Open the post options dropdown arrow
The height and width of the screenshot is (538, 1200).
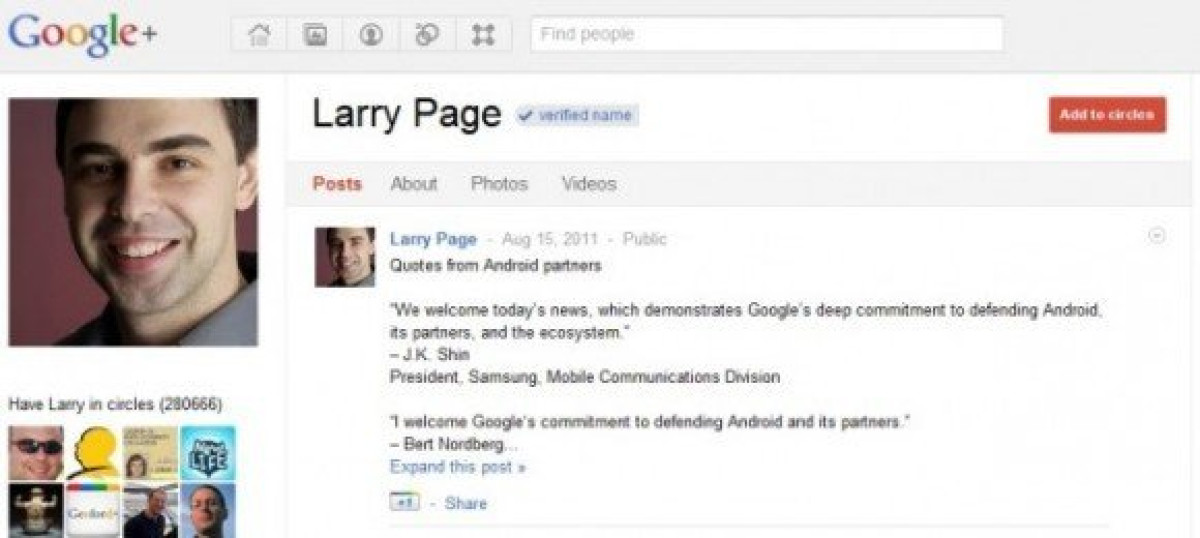1157,236
